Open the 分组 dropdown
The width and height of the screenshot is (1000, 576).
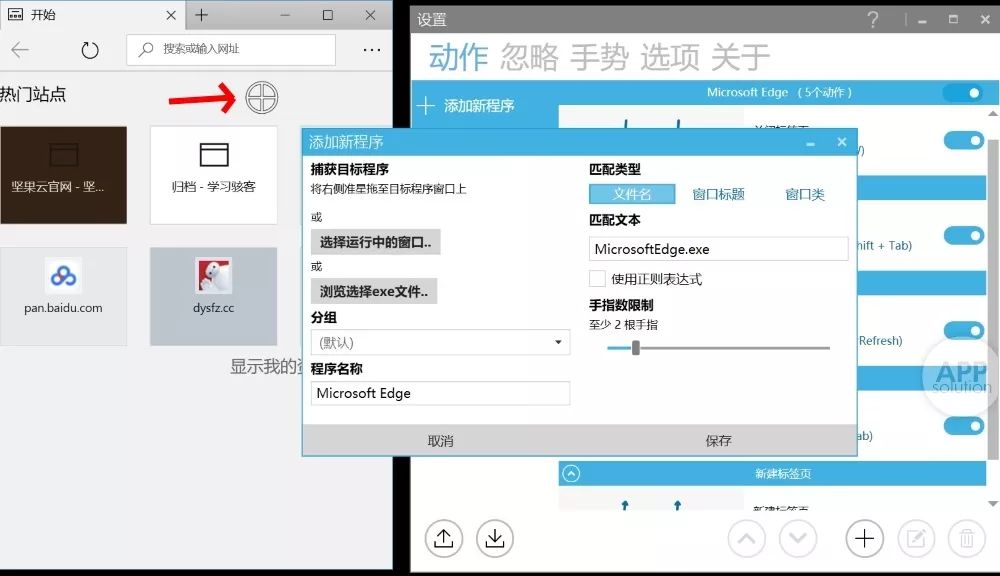(440, 343)
